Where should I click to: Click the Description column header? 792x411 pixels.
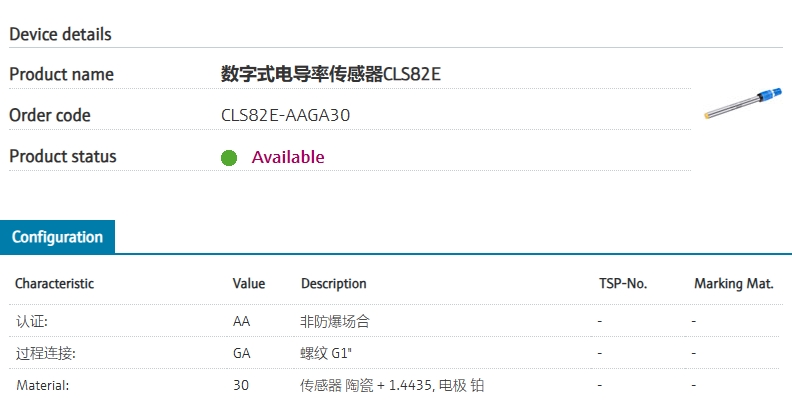(x=333, y=283)
